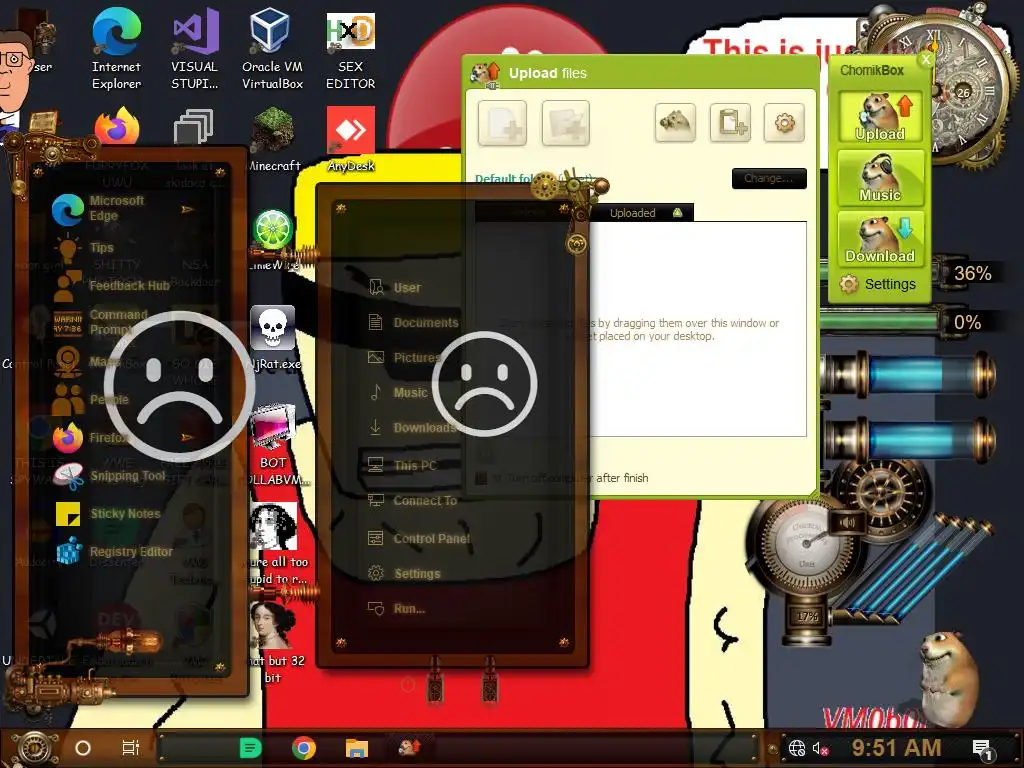This screenshot has width=1024, height=768.
Task: Open the notification center icon in system tray
Action: 982,748
